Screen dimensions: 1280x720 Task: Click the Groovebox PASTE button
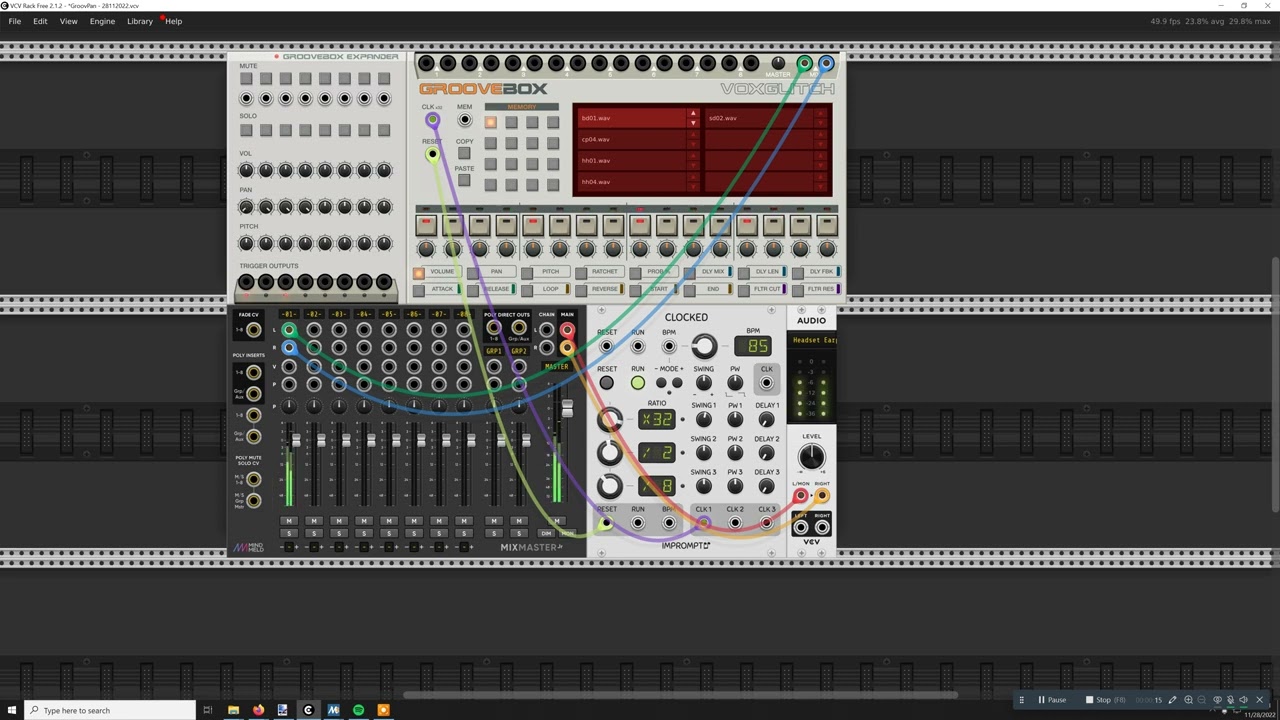[x=464, y=180]
